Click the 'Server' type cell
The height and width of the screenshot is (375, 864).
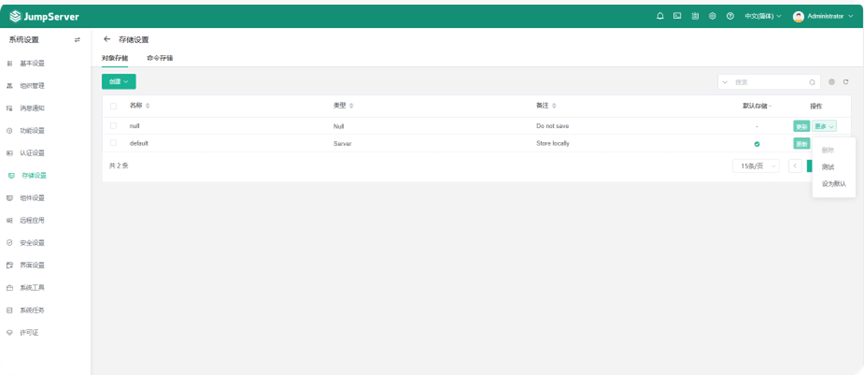point(343,144)
